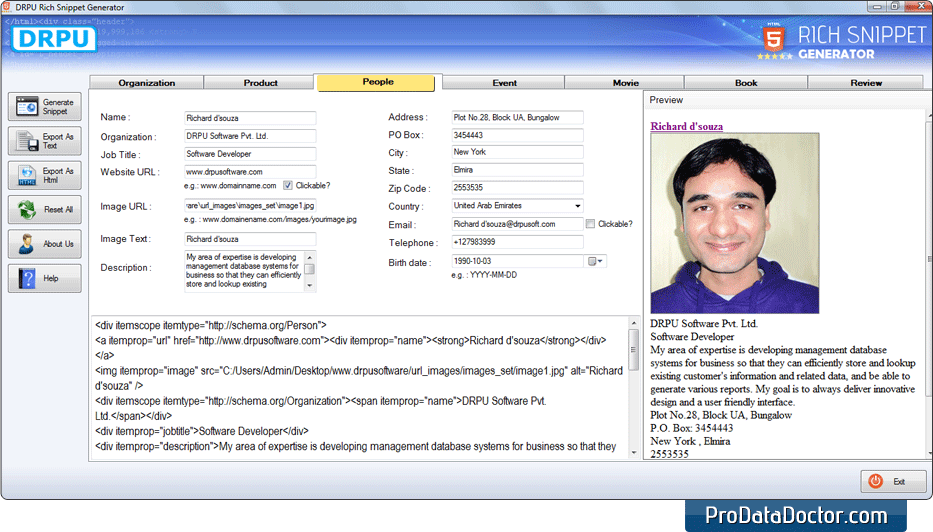
Task: Click the DRPU logo
Action: click(x=54, y=39)
